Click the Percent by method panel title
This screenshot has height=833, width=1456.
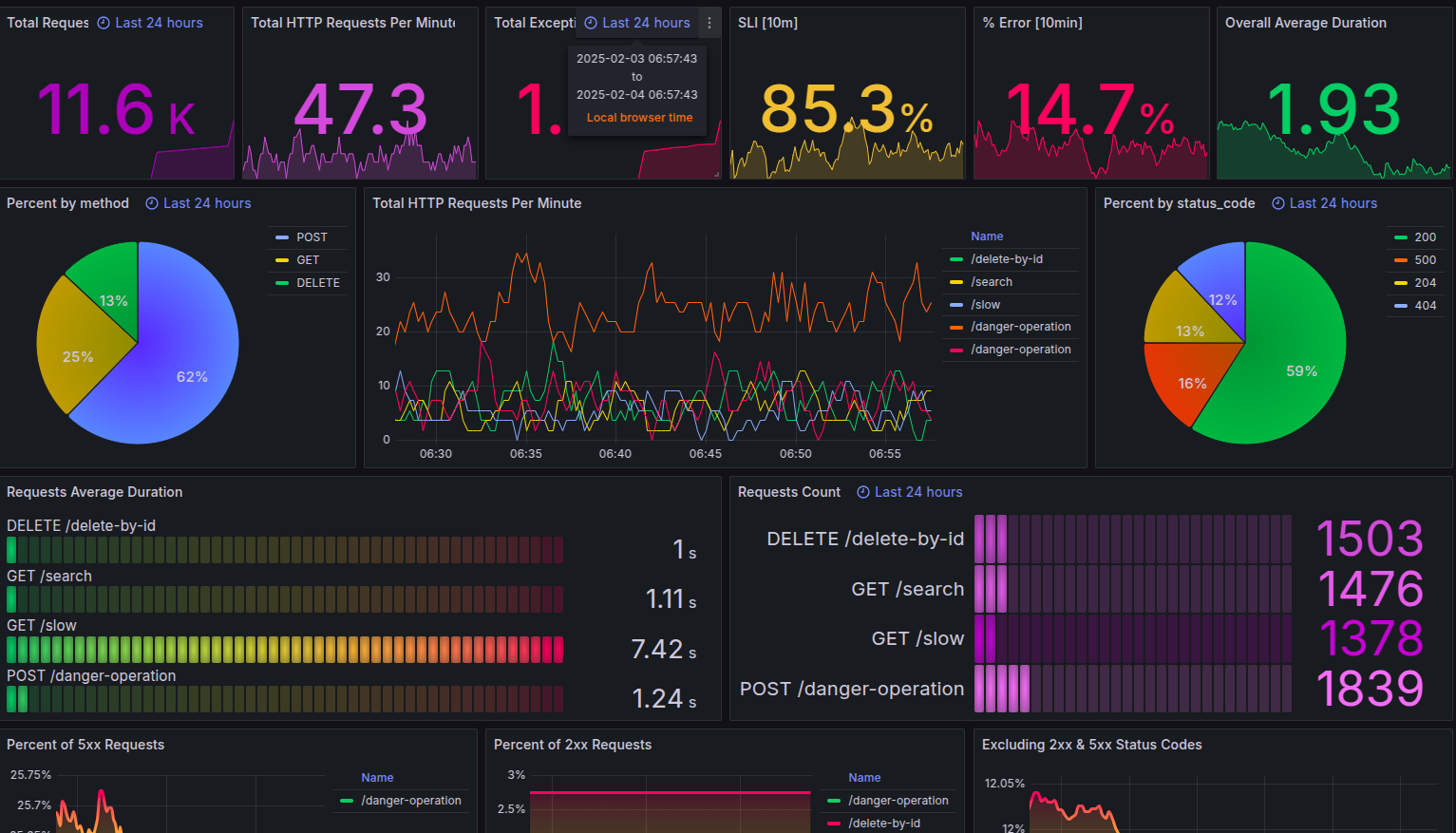(67, 203)
